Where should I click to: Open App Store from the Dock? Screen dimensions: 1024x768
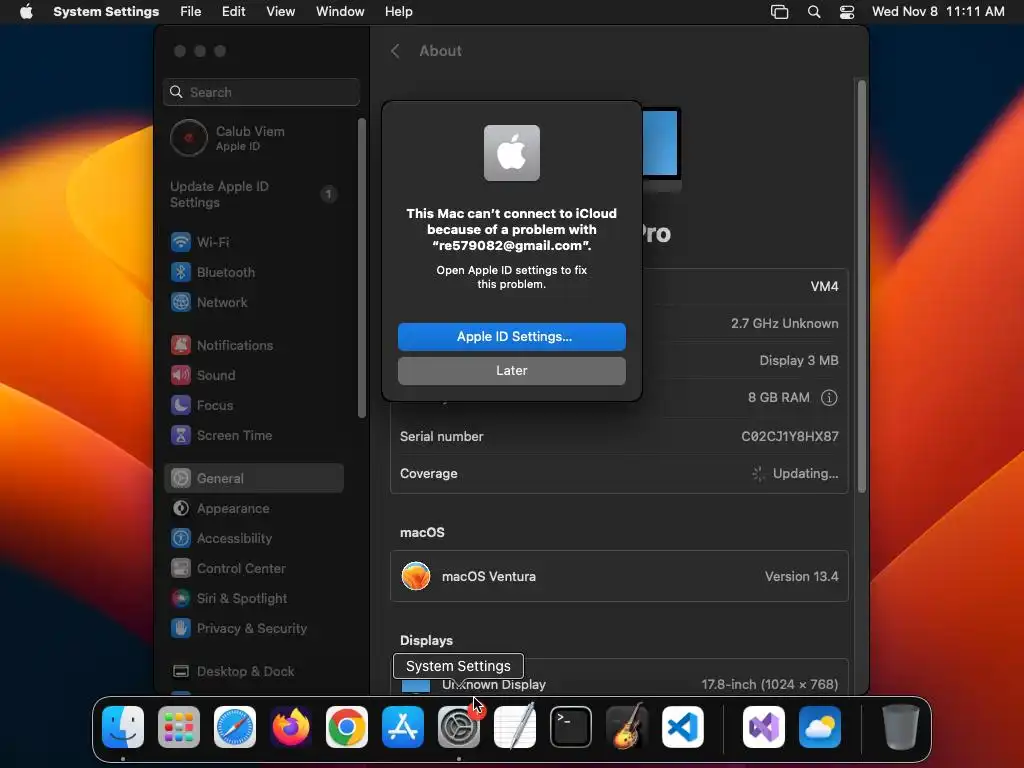point(403,727)
